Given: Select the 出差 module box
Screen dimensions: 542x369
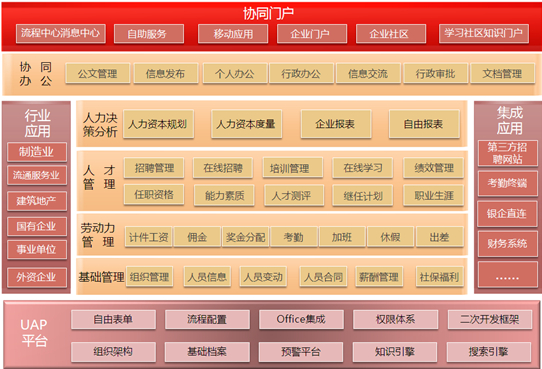Looking at the screenshot, I should click(x=440, y=237).
